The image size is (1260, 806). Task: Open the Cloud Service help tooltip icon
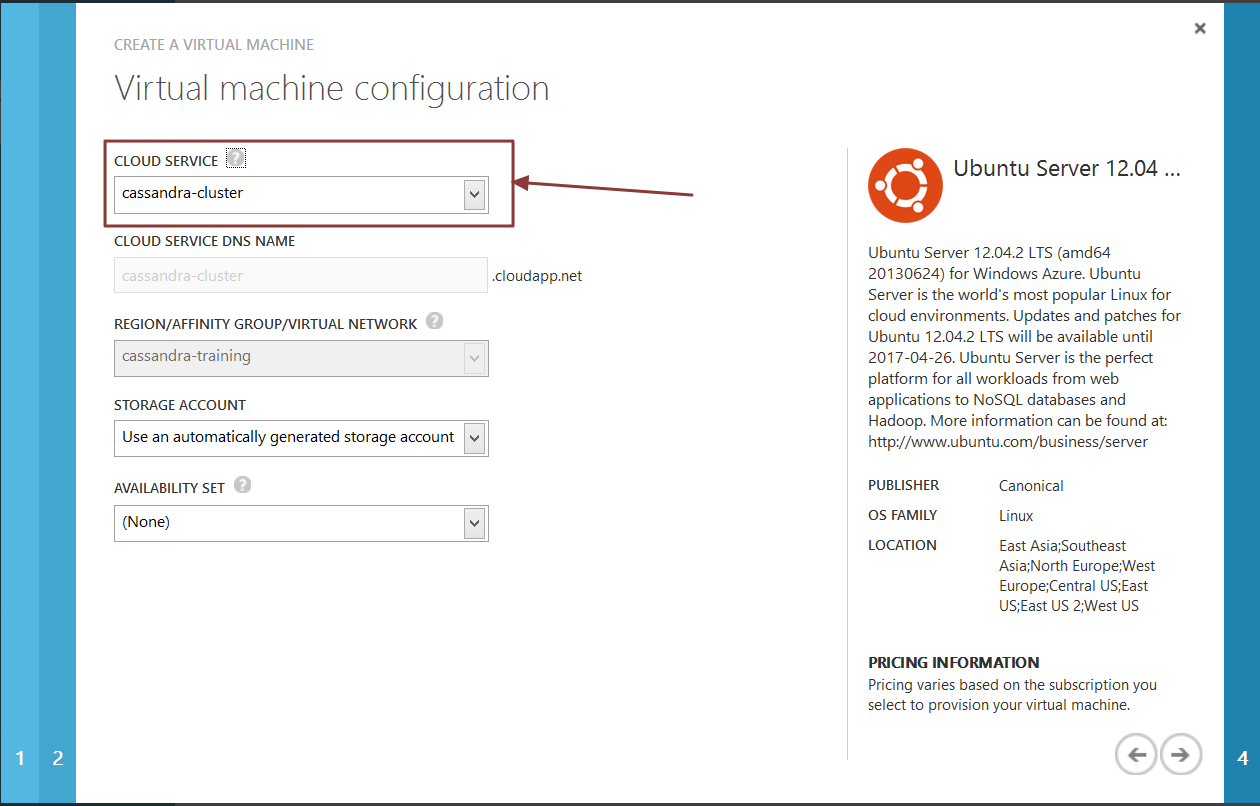pyautogui.click(x=235, y=158)
